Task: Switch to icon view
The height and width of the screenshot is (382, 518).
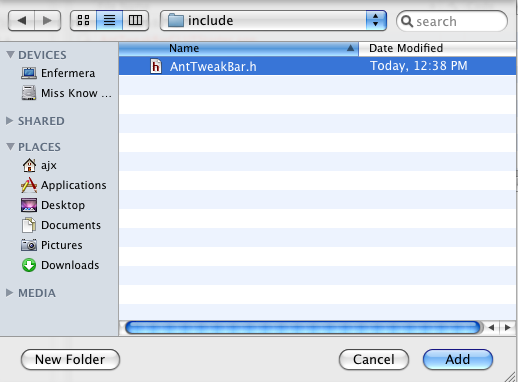Action: (x=83, y=21)
